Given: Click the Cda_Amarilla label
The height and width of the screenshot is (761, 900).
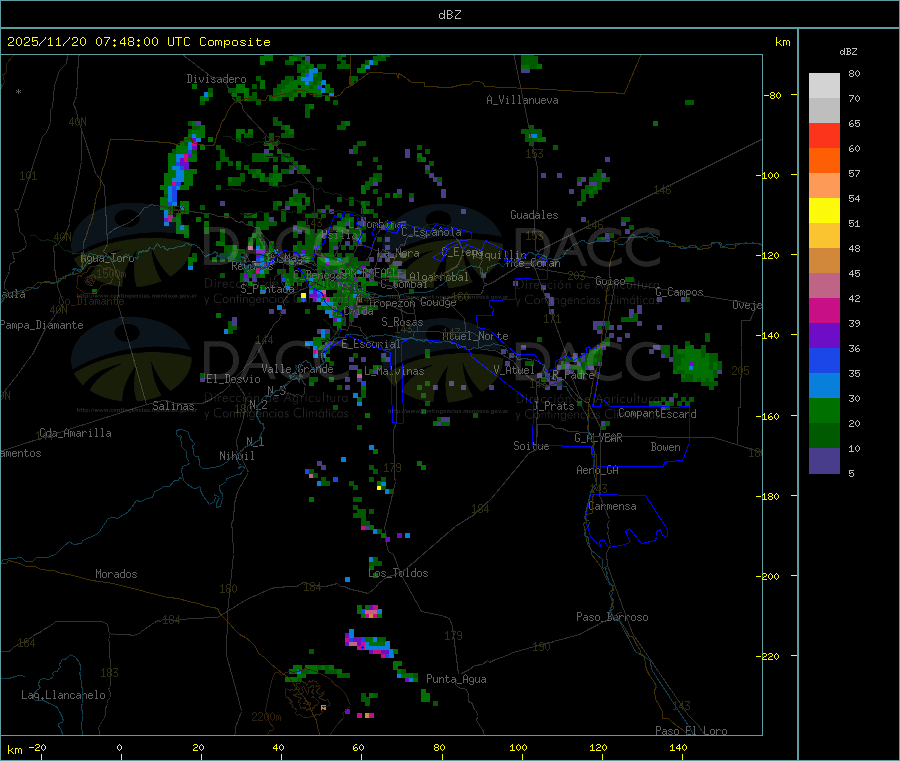Looking at the screenshot, I should pos(75,433).
